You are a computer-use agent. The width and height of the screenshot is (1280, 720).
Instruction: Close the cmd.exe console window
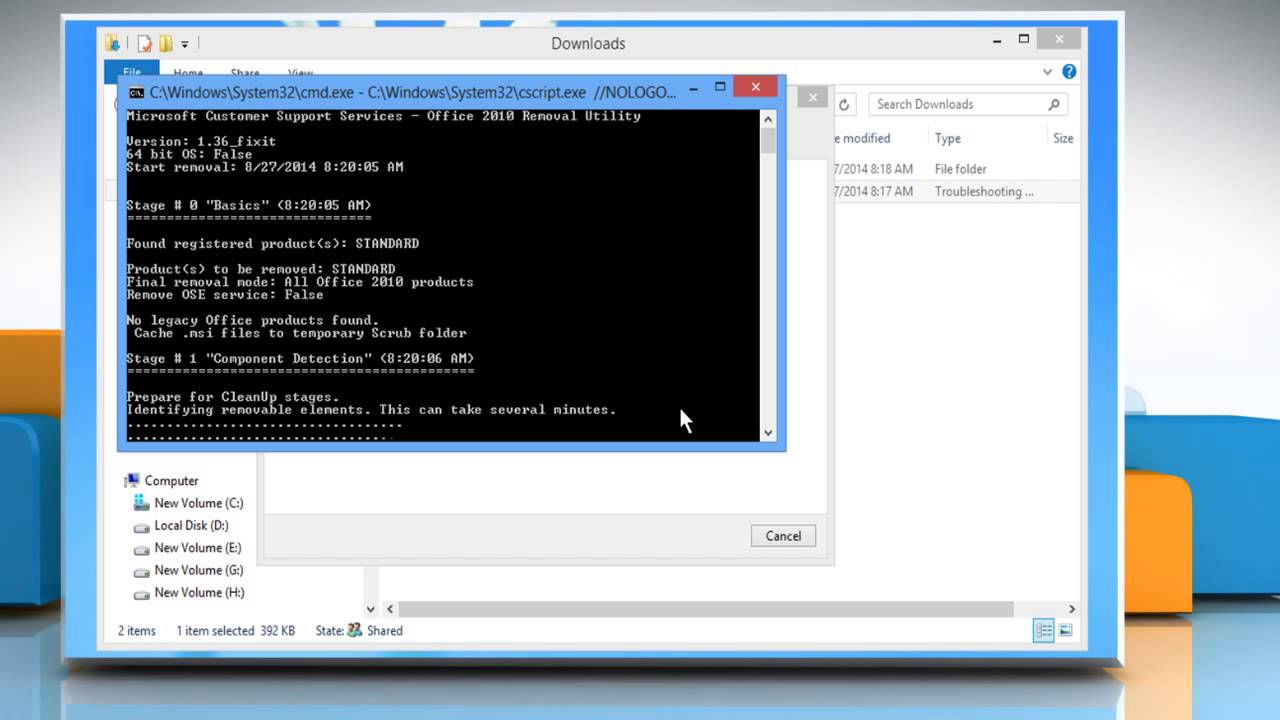click(x=756, y=87)
